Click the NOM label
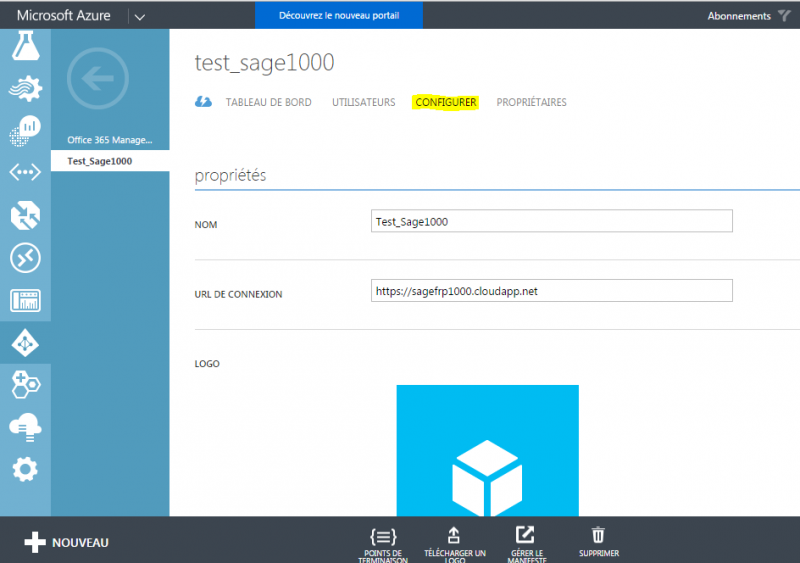The image size is (800, 563). click(206, 225)
